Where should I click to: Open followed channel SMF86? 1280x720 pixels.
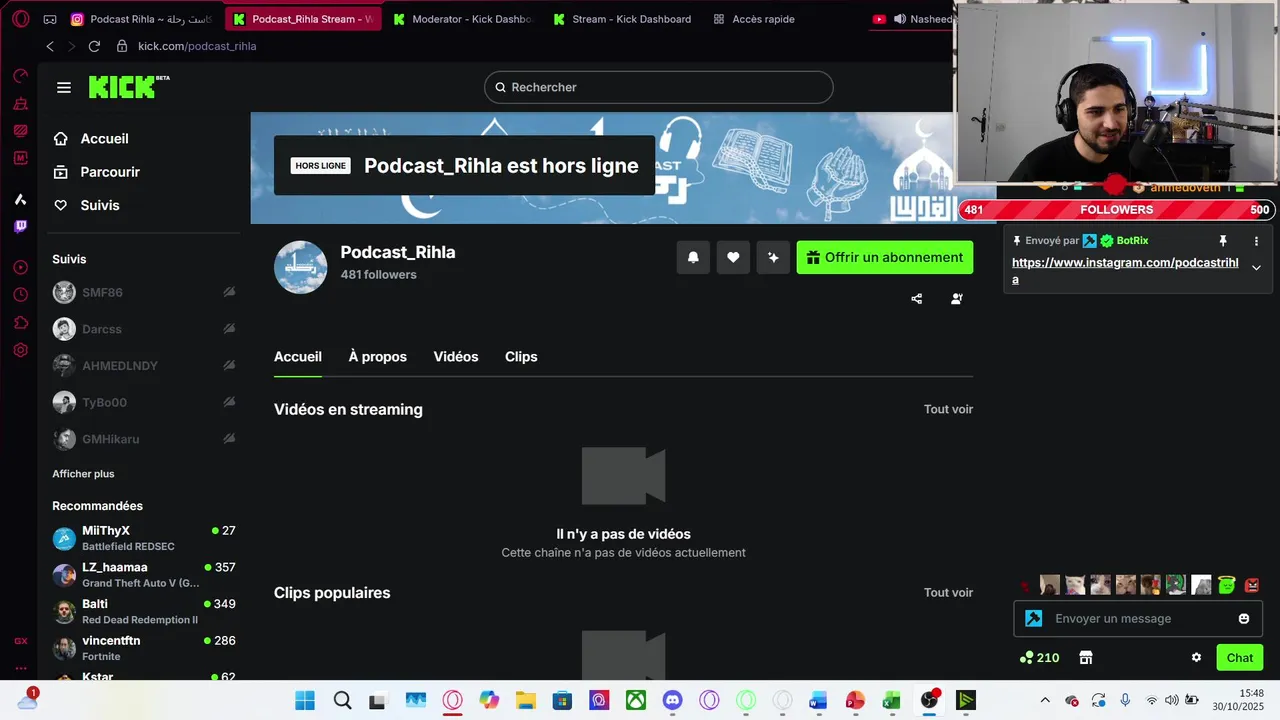tap(144, 292)
